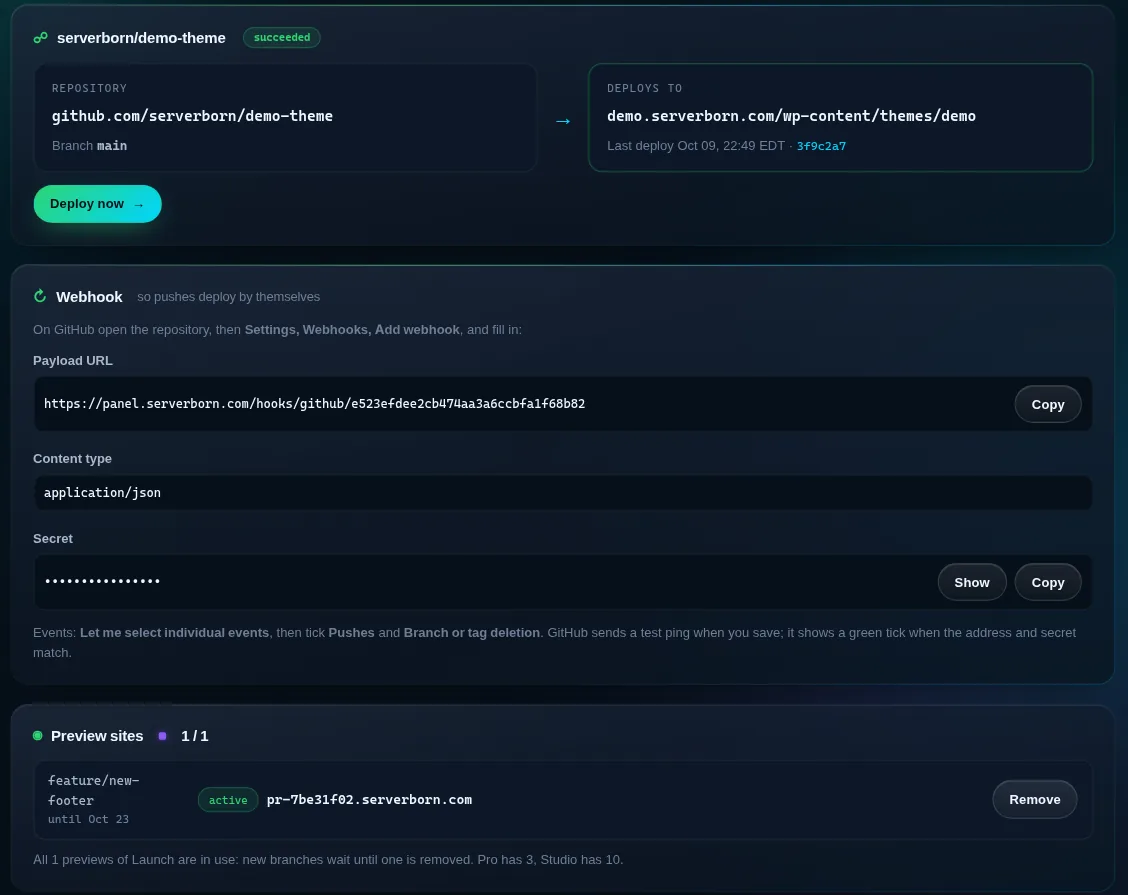This screenshot has width=1128, height=895.
Task: Click the 'All 1 previews of Launch' note
Action: (327, 860)
